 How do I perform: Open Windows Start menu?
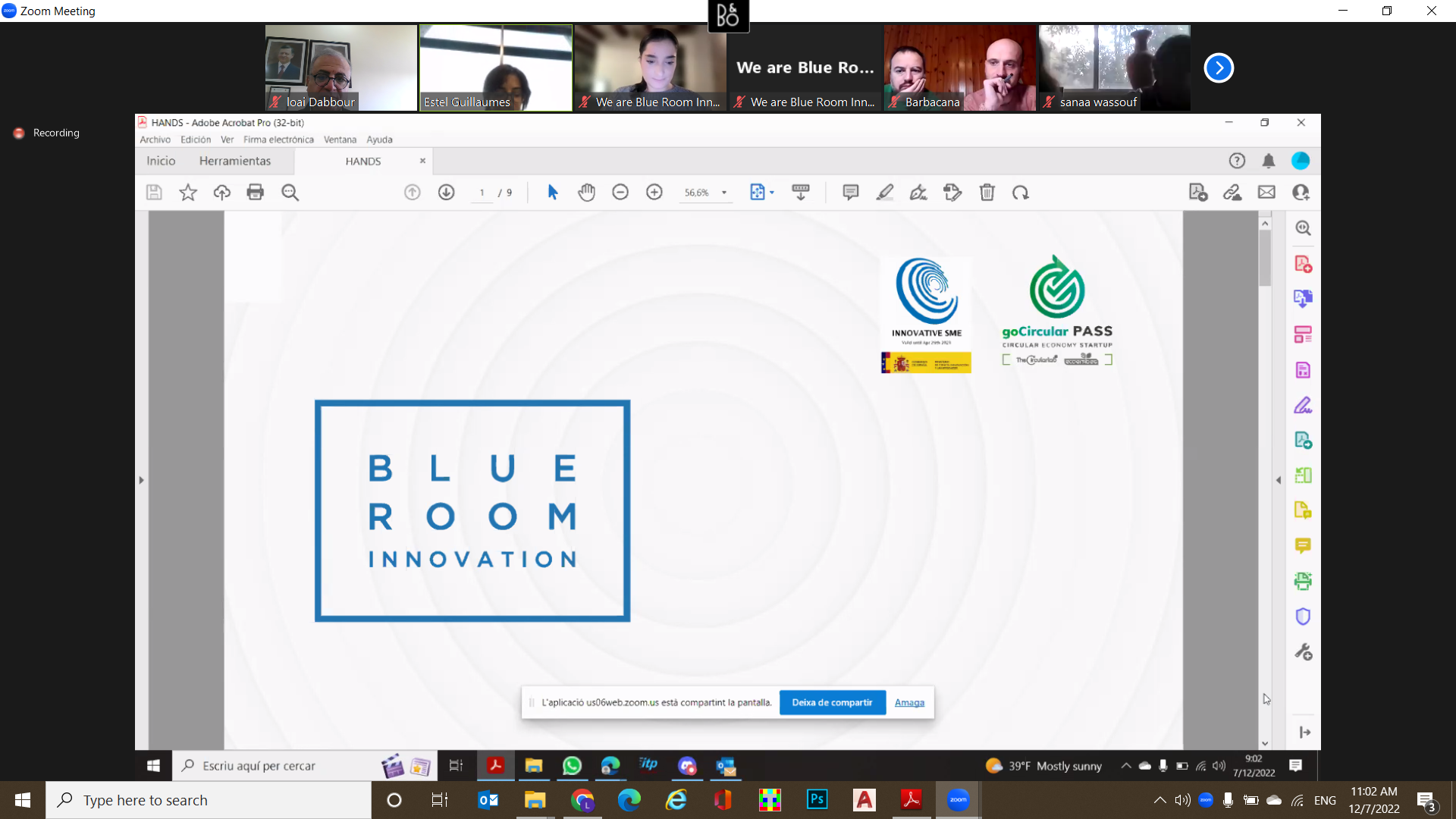pyautogui.click(x=23, y=800)
